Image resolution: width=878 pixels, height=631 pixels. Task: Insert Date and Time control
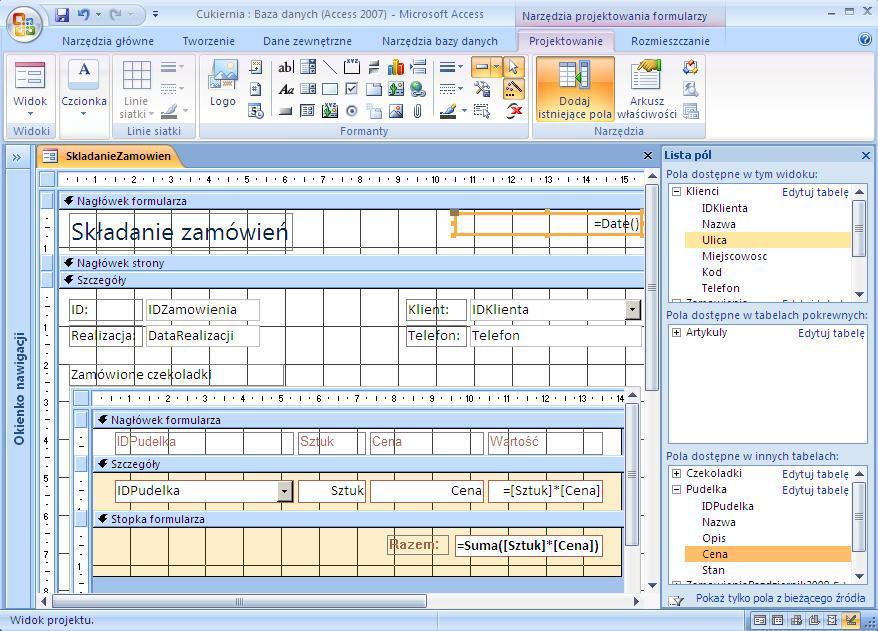[256, 111]
